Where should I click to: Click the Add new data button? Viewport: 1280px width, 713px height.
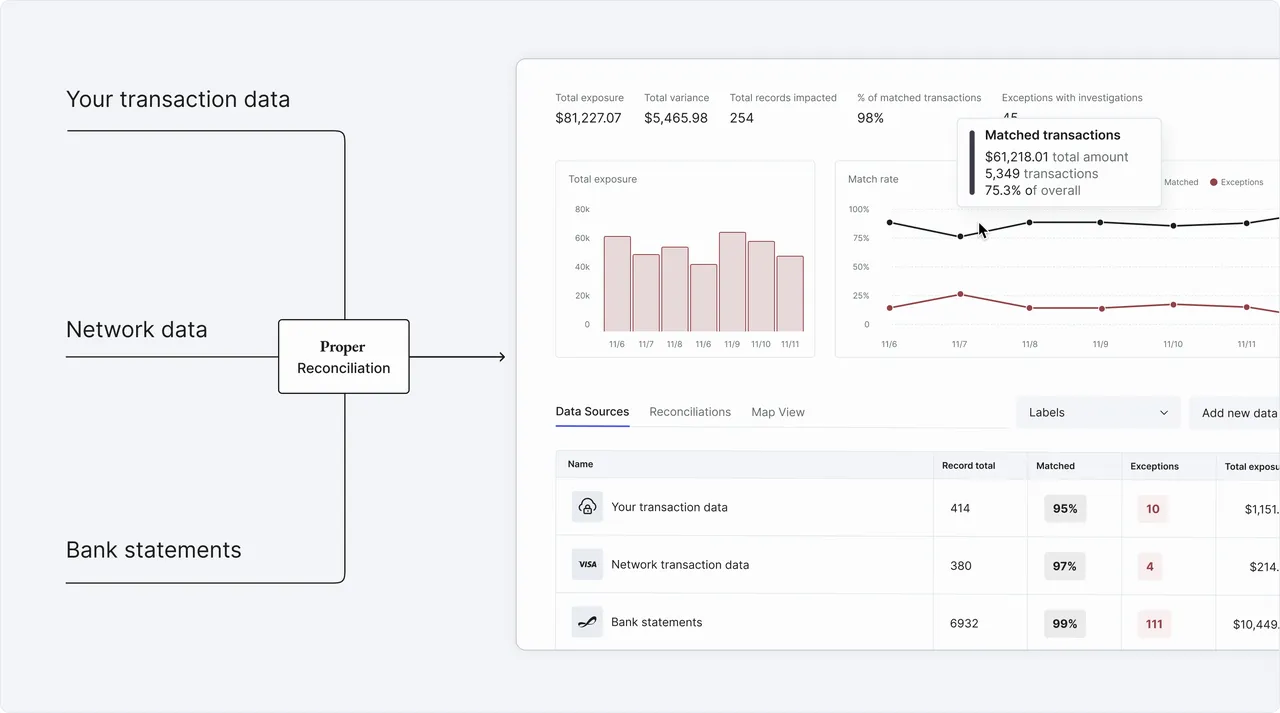(1235, 412)
